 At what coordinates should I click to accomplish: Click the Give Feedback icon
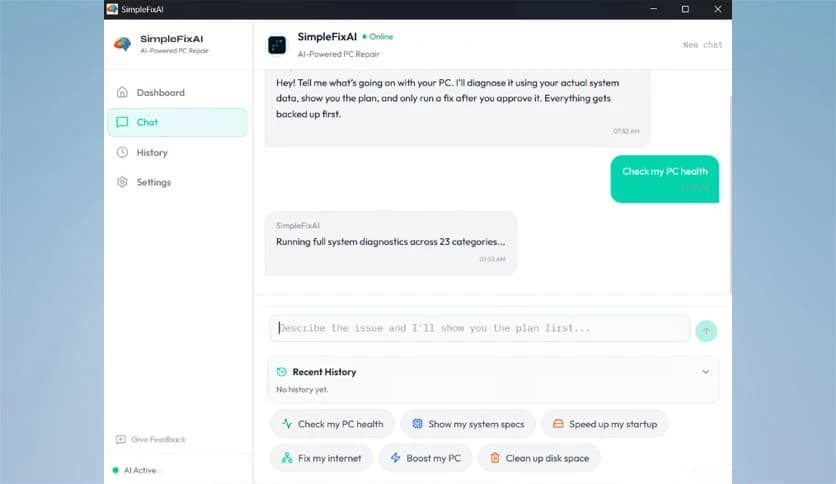coord(120,439)
